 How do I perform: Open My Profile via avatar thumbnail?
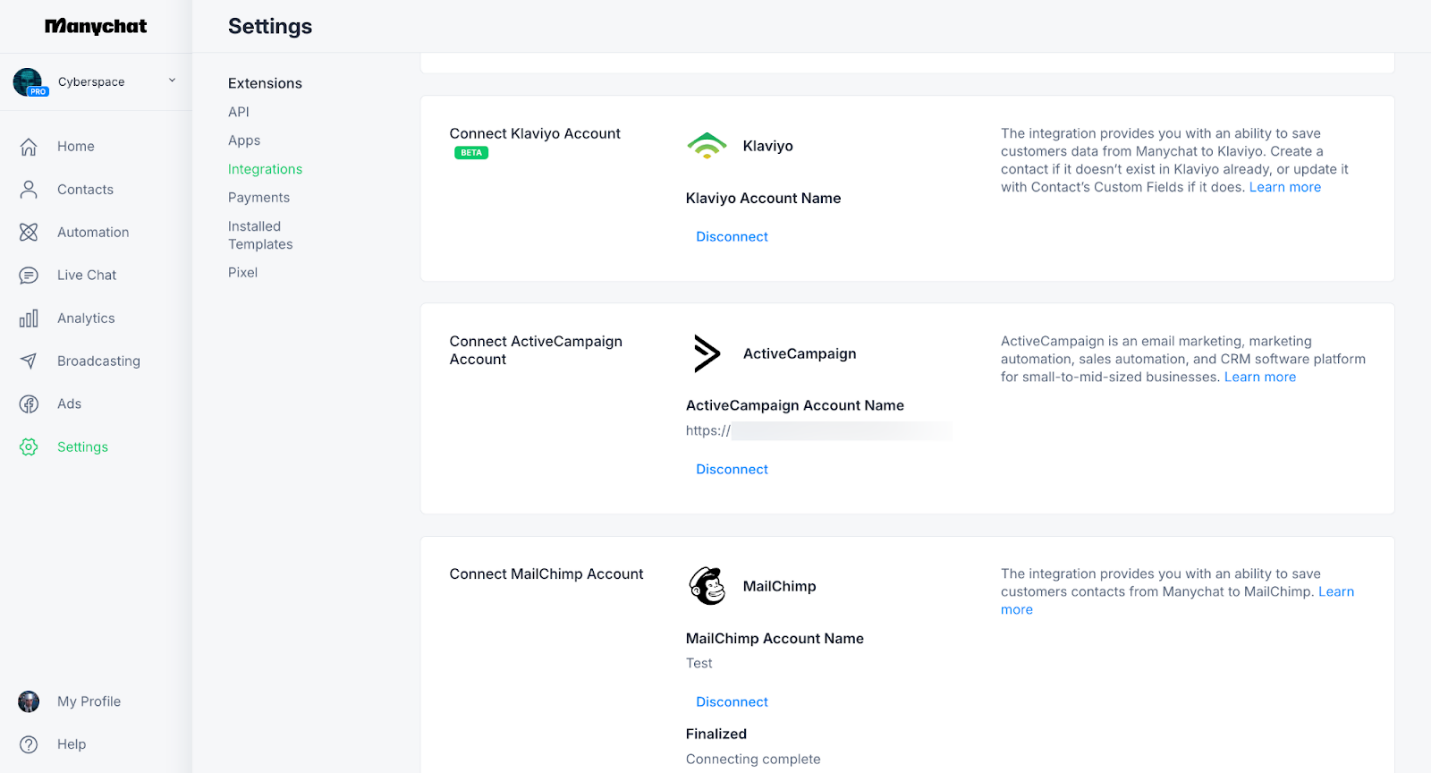pyautogui.click(x=29, y=702)
